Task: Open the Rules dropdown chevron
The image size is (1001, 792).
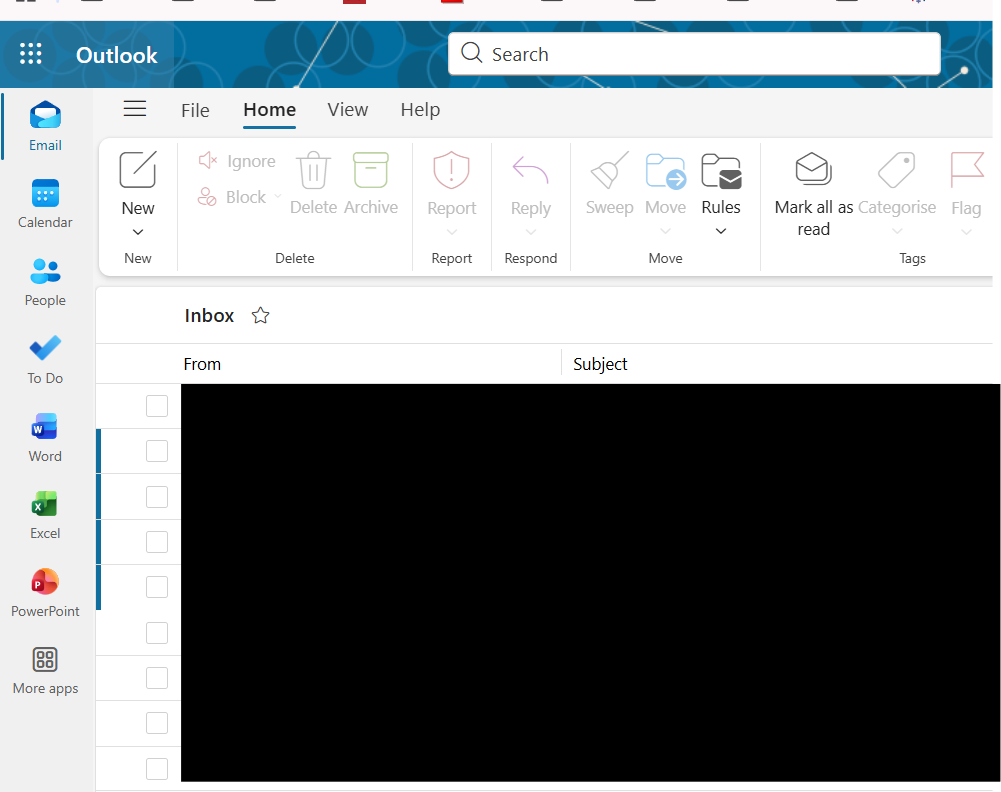Action: (720, 231)
